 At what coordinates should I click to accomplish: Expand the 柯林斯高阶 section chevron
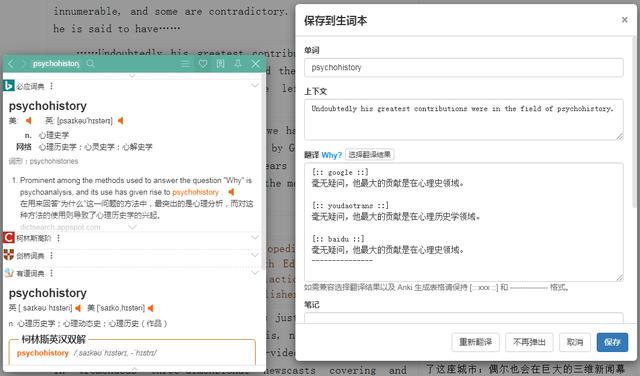click(x=255, y=238)
